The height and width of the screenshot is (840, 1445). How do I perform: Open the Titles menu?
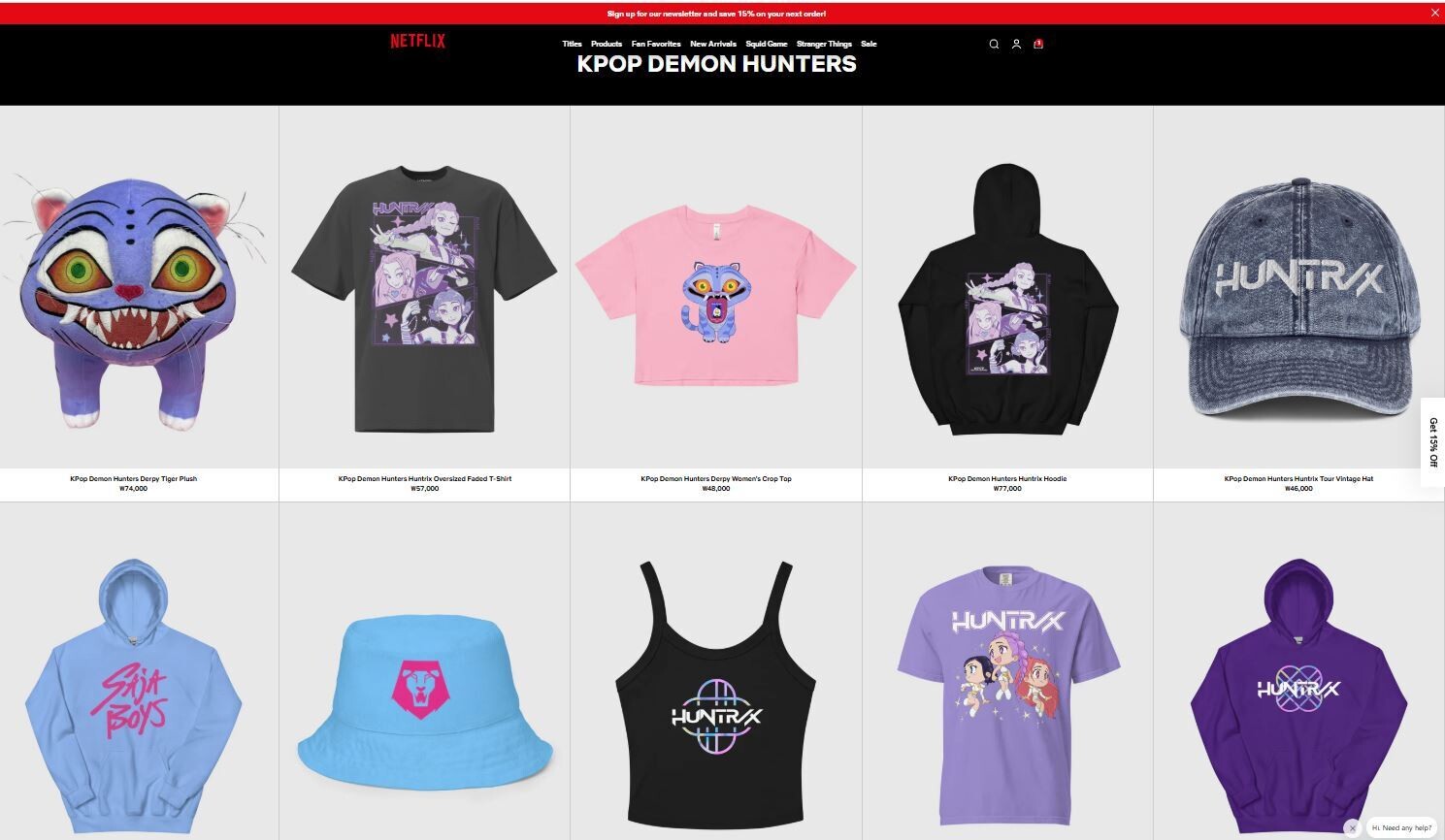572,44
